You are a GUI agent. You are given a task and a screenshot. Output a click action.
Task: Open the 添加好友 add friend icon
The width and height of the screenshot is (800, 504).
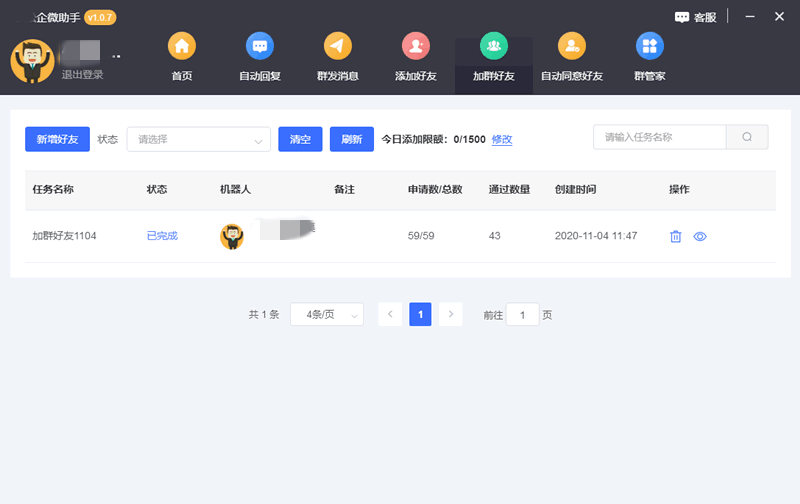[416, 46]
